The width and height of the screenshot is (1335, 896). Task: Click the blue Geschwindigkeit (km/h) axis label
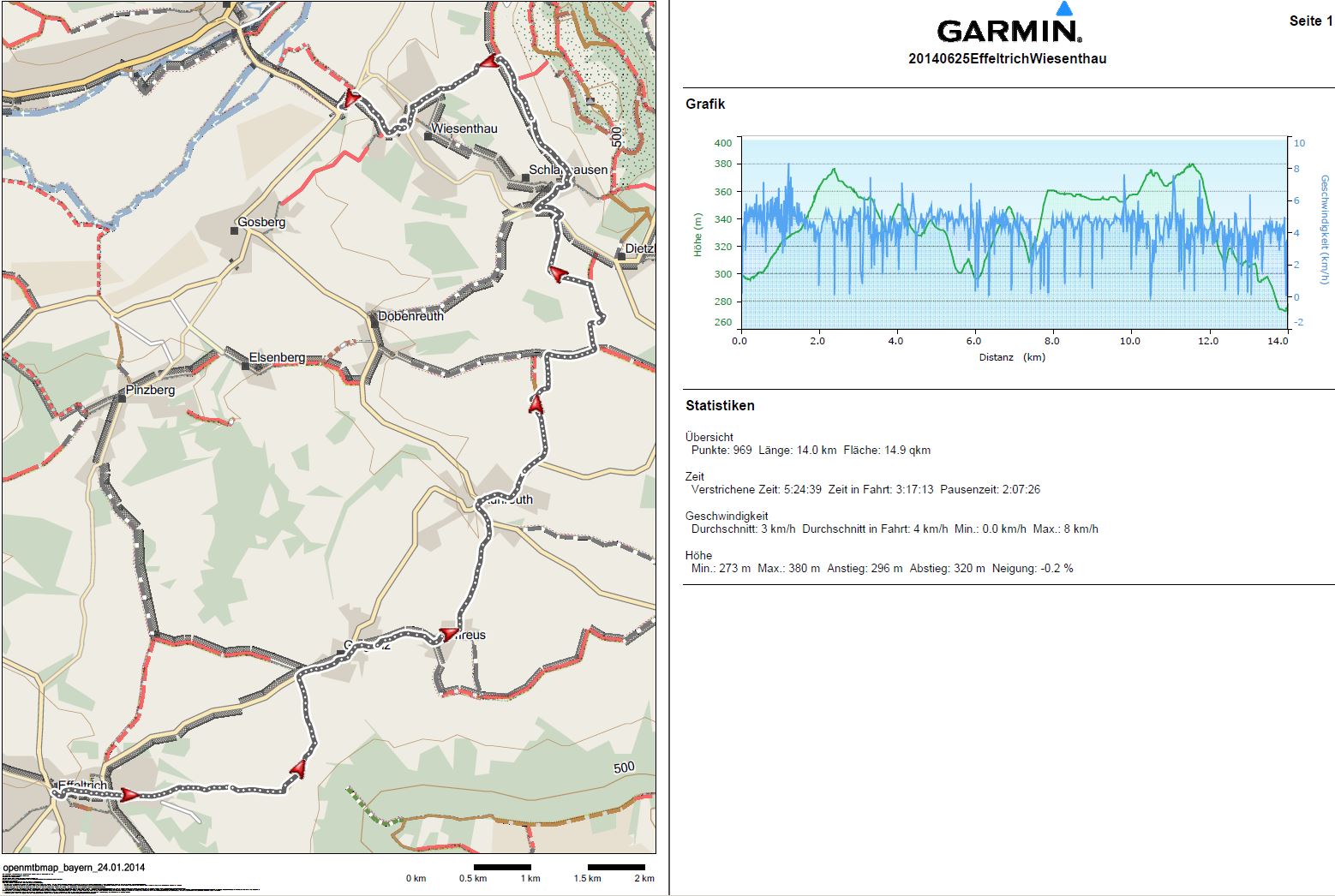coord(1325,230)
